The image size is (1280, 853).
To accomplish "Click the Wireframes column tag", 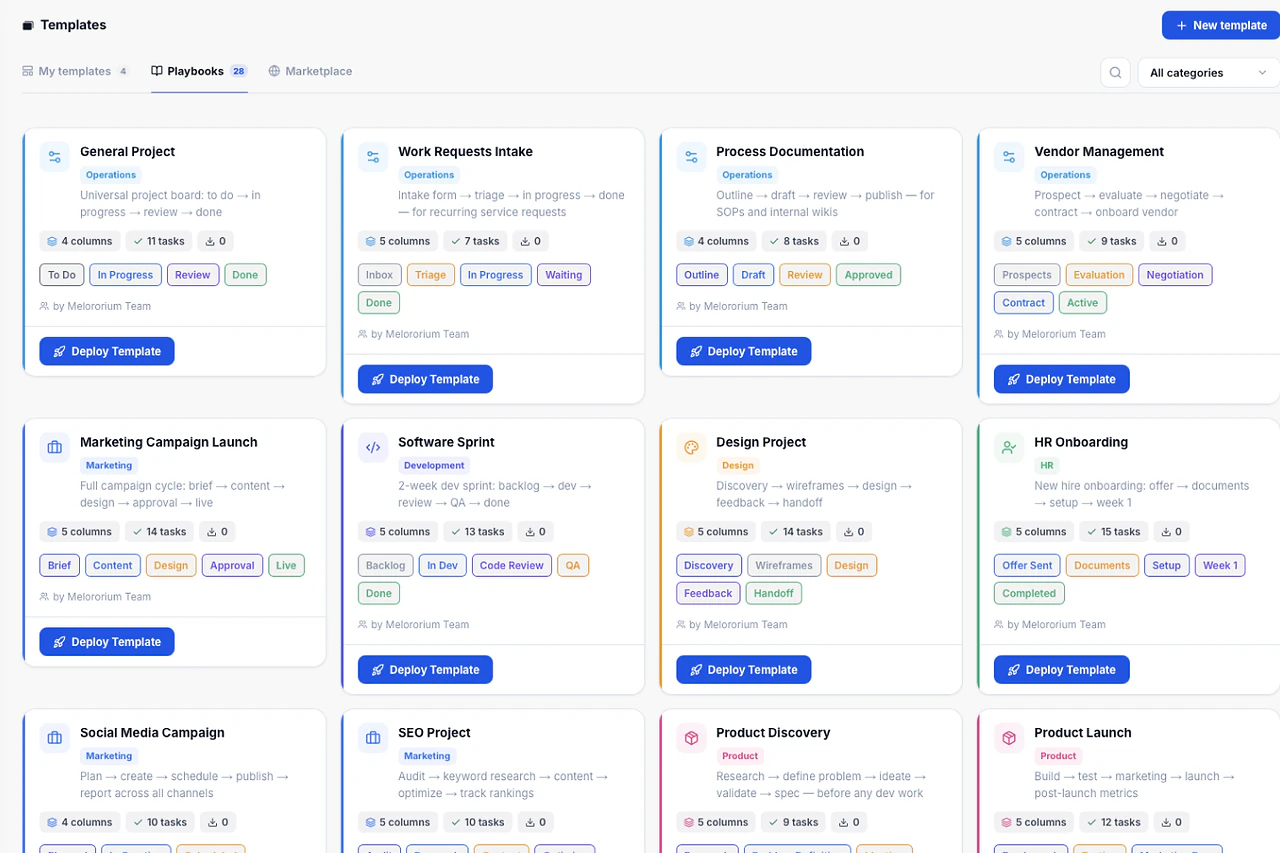I will click(x=784, y=566).
